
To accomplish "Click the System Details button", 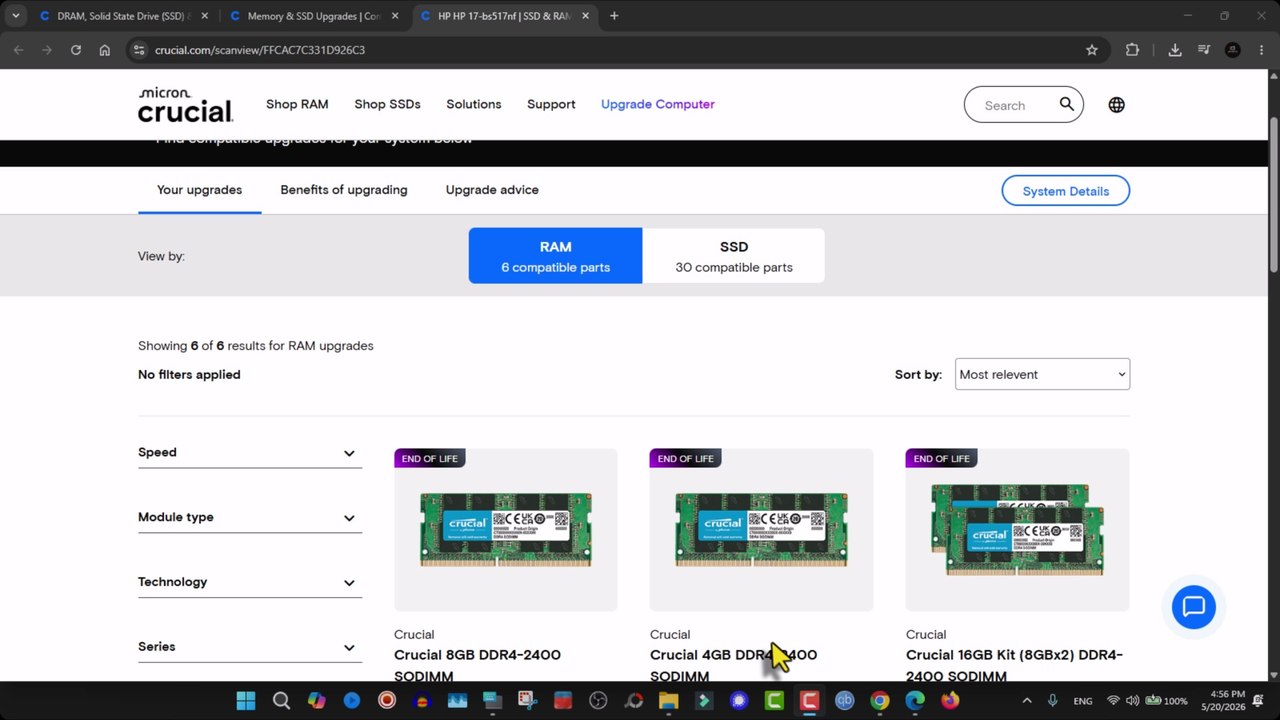I will [x=1066, y=191].
